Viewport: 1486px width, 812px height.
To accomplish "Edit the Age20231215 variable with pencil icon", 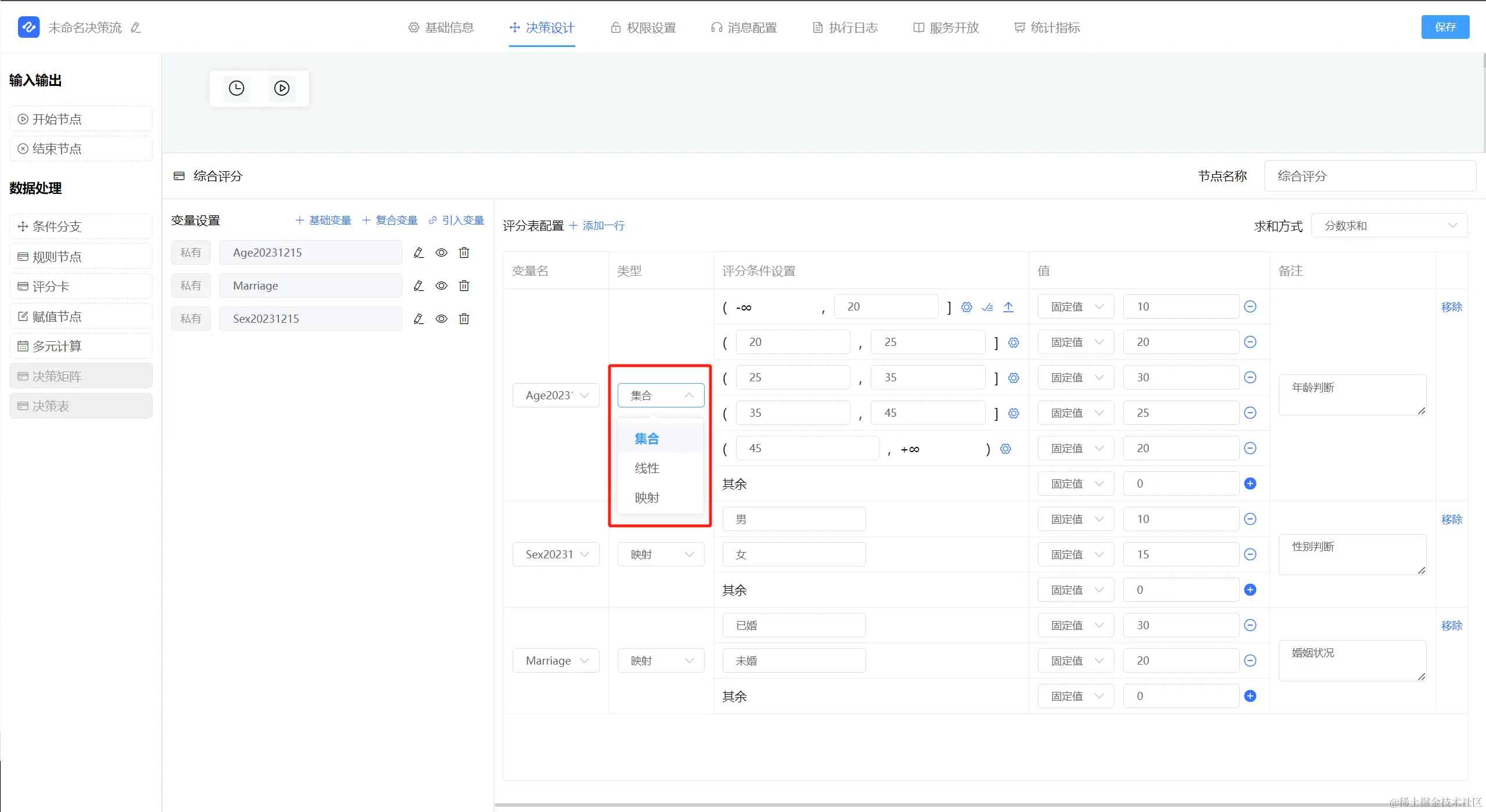I will (x=419, y=252).
